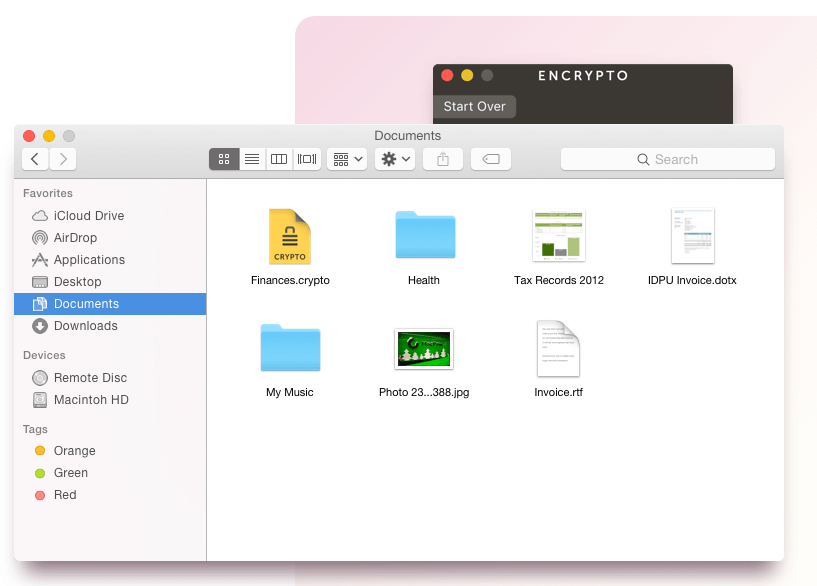The image size is (817, 586).
Task: Open Downloads in the sidebar
Action: (110, 326)
